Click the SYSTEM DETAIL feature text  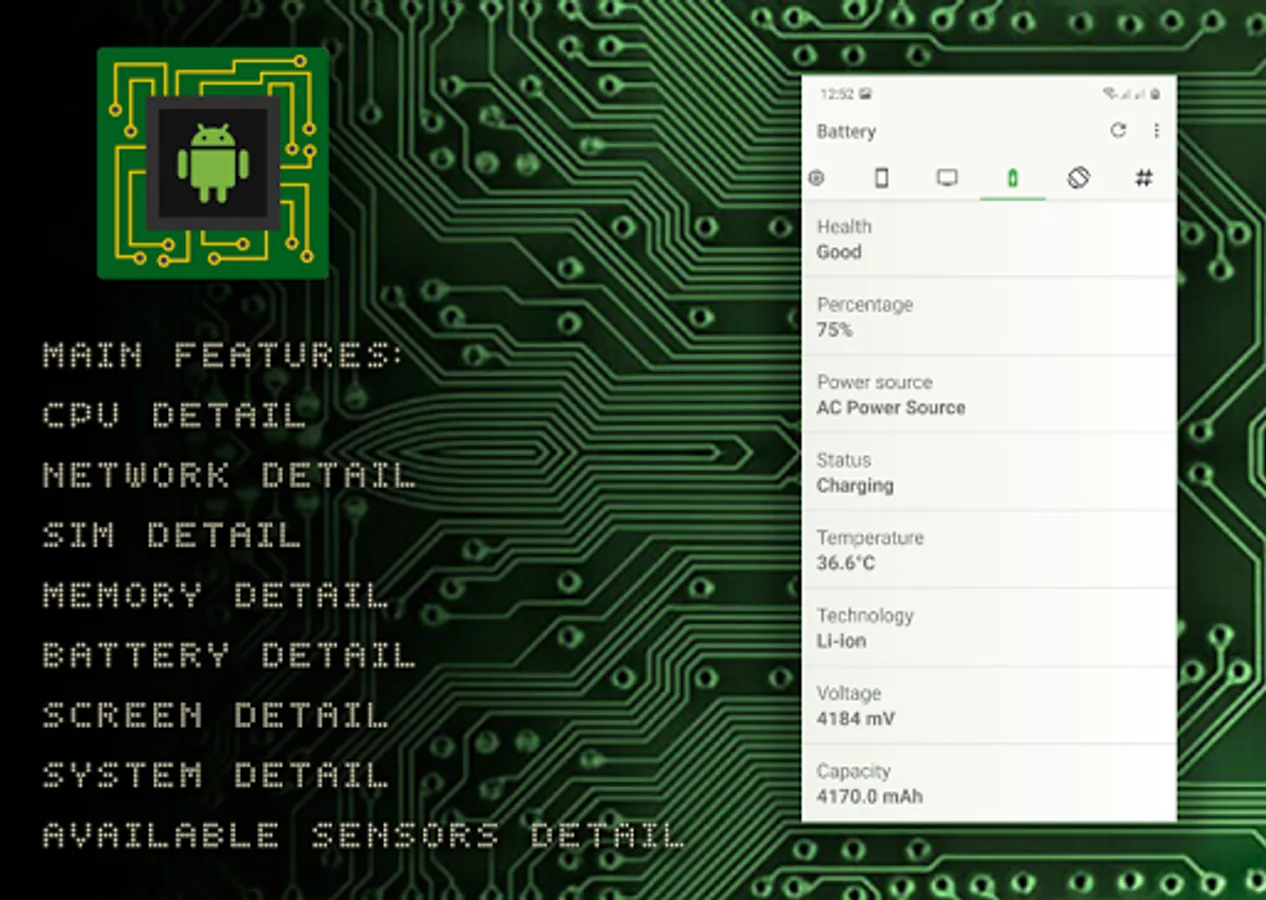[x=214, y=775]
